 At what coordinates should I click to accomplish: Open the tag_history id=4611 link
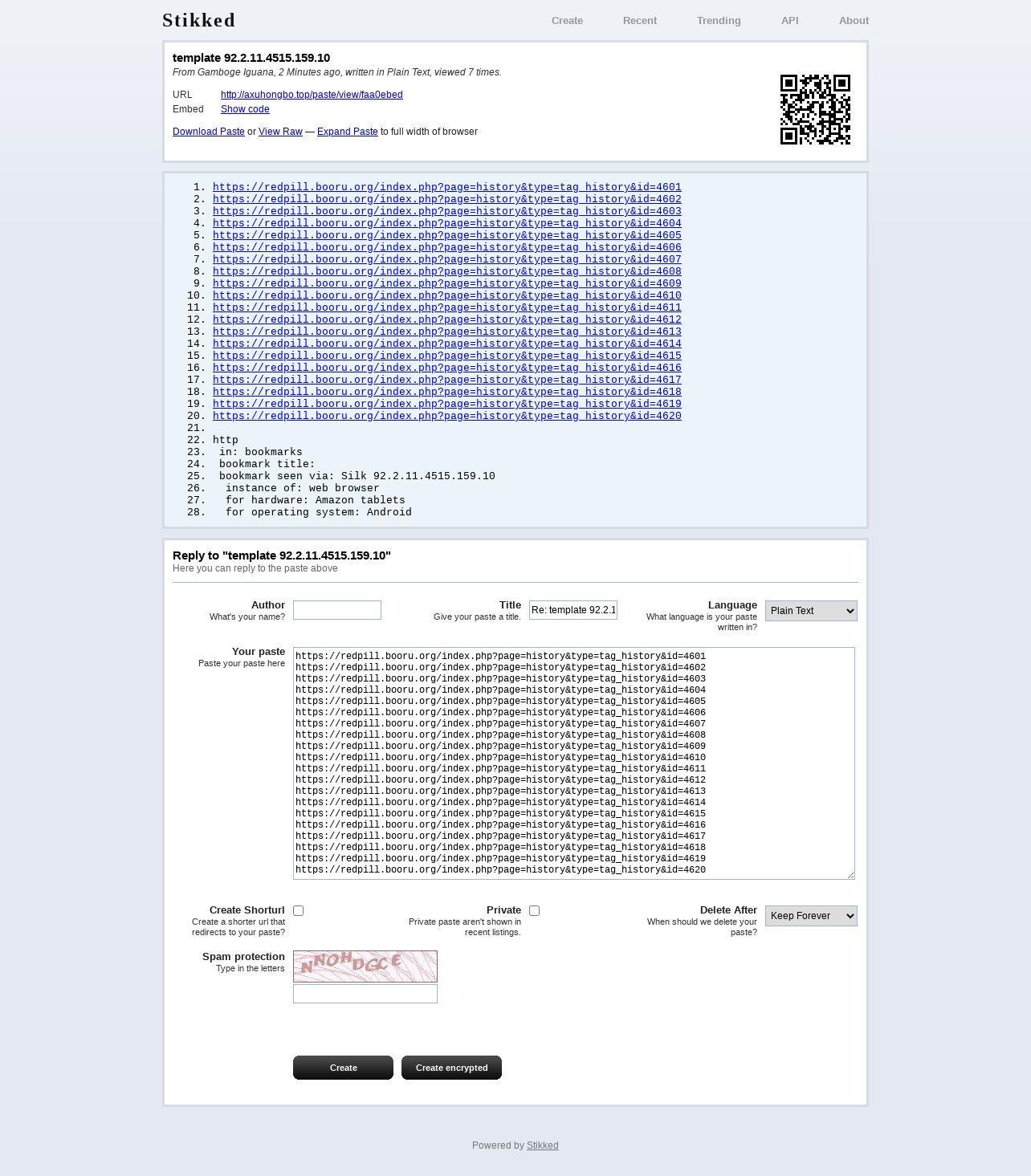coord(447,307)
